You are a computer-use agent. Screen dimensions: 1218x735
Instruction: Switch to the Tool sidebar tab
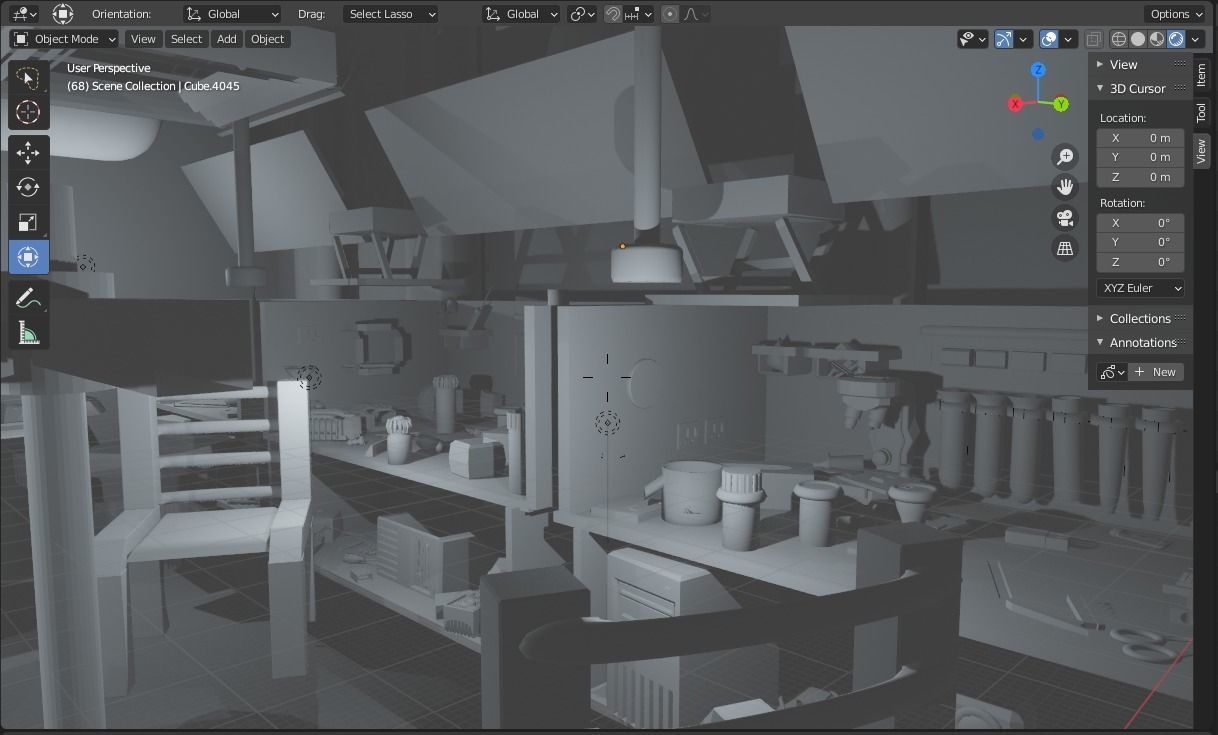click(x=1202, y=113)
